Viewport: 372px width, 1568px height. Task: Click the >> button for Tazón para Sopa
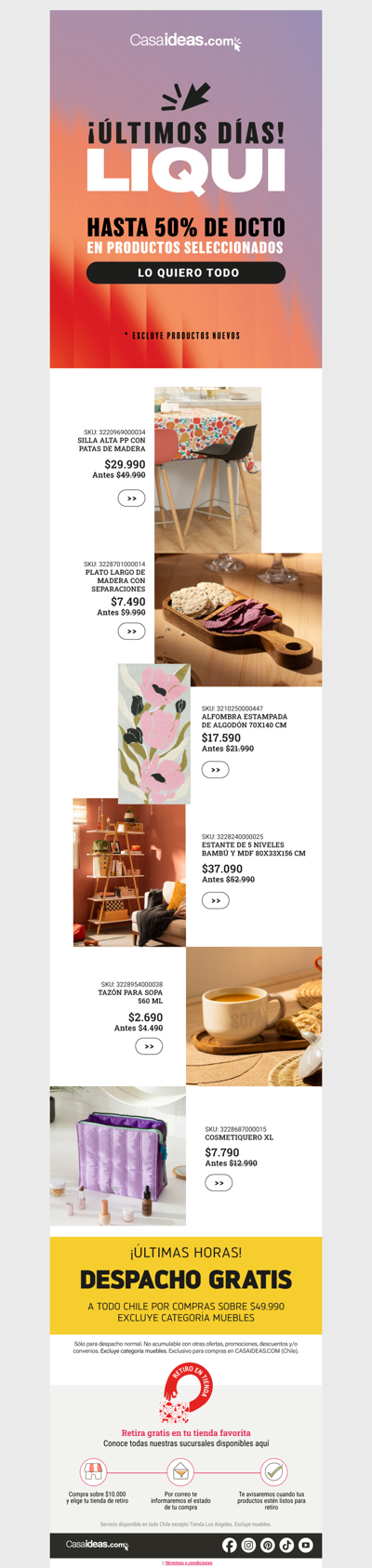click(149, 1046)
